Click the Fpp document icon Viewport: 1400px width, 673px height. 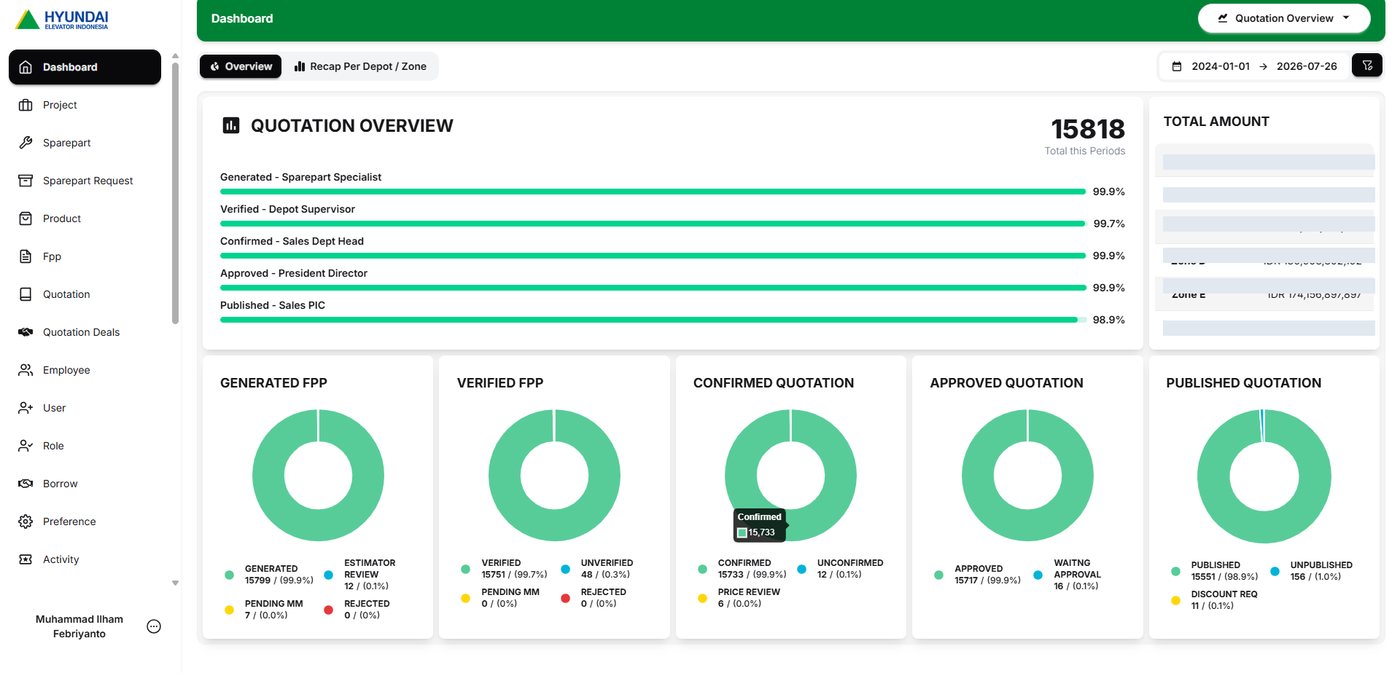26,257
